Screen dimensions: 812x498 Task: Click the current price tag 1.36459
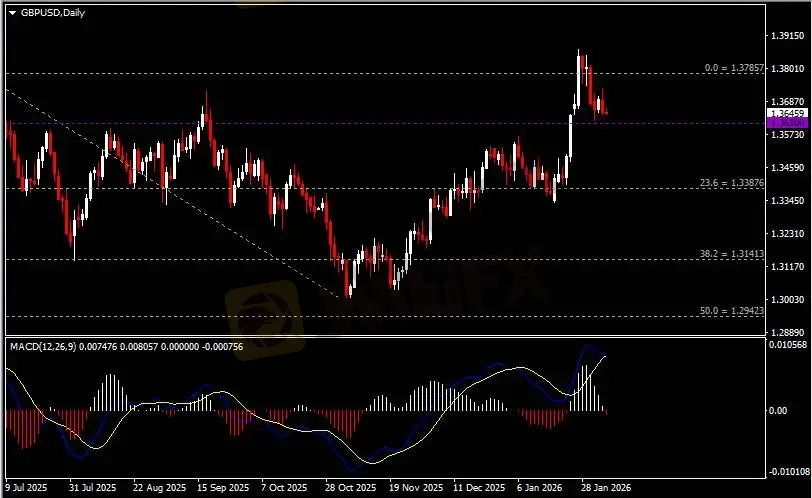pyautogui.click(x=787, y=113)
